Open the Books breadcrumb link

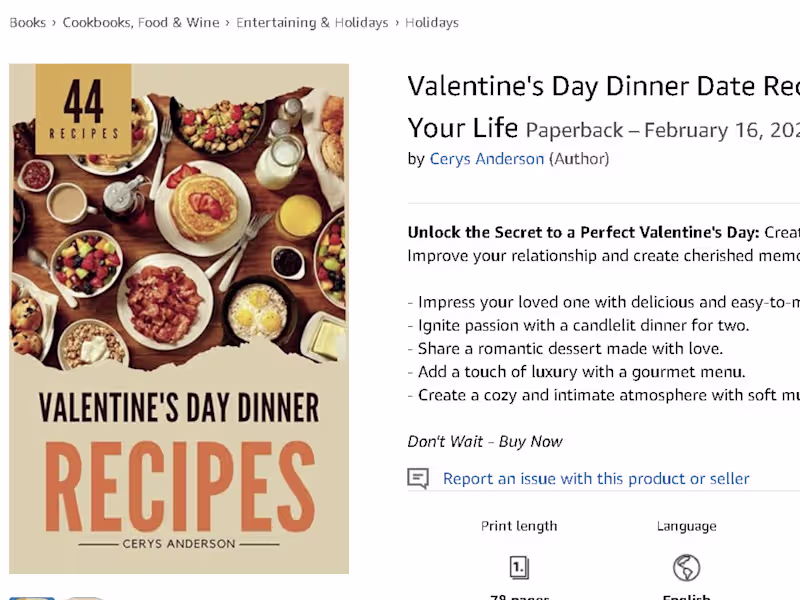(x=27, y=23)
